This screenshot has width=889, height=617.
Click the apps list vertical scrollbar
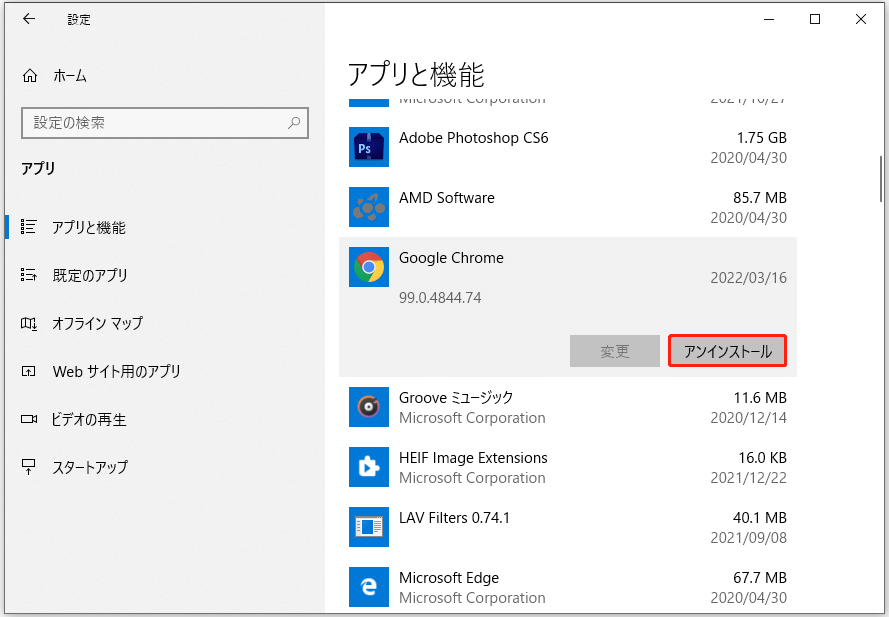pyautogui.click(x=880, y=179)
